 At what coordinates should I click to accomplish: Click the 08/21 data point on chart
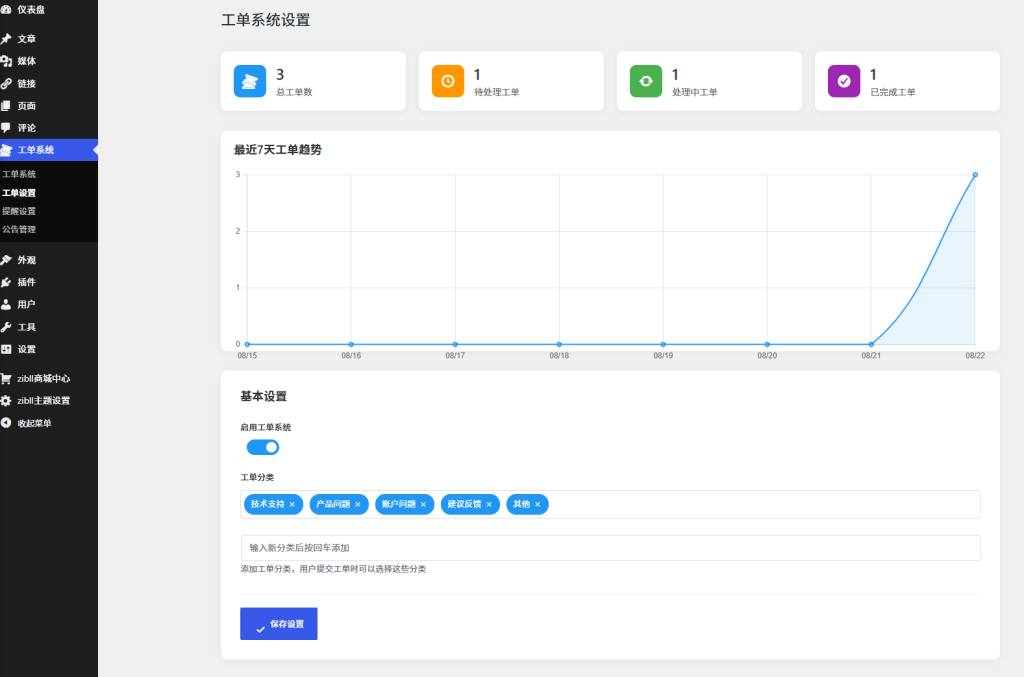(871, 344)
